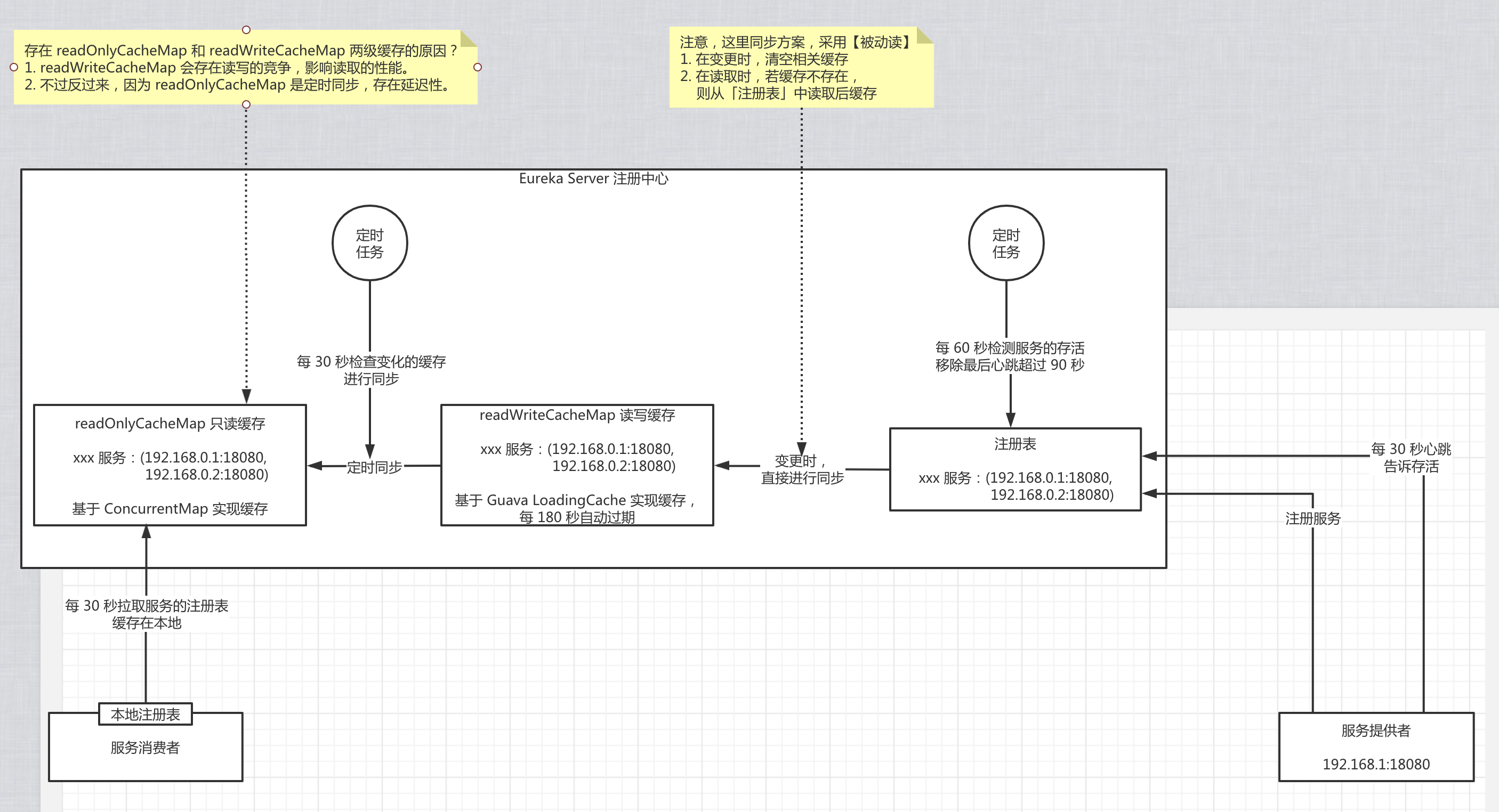The height and width of the screenshot is (812, 1499).
Task: Select the 注册服务 connector label
Action: tap(1312, 518)
